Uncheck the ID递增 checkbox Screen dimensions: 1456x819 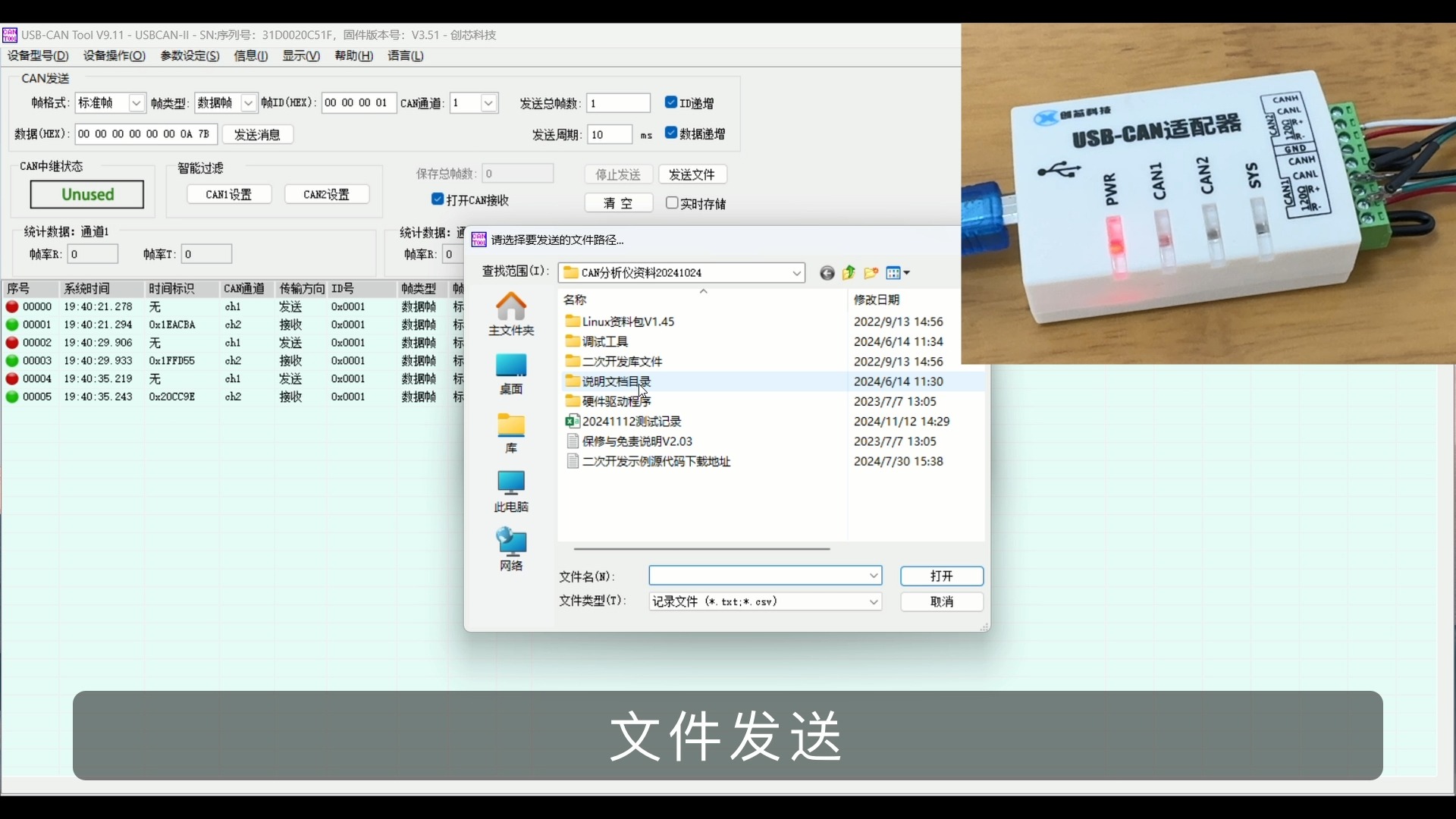point(671,102)
